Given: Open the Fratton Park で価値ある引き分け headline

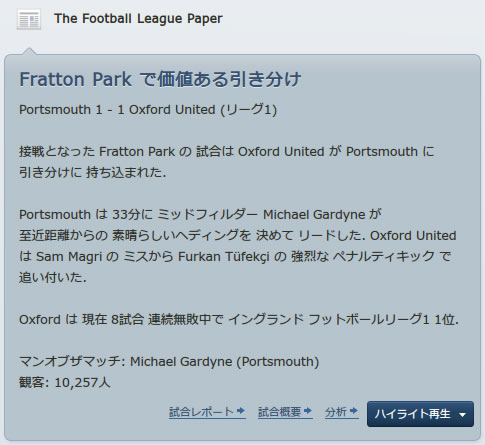Looking at the screenshot, I should pos(160,79).
